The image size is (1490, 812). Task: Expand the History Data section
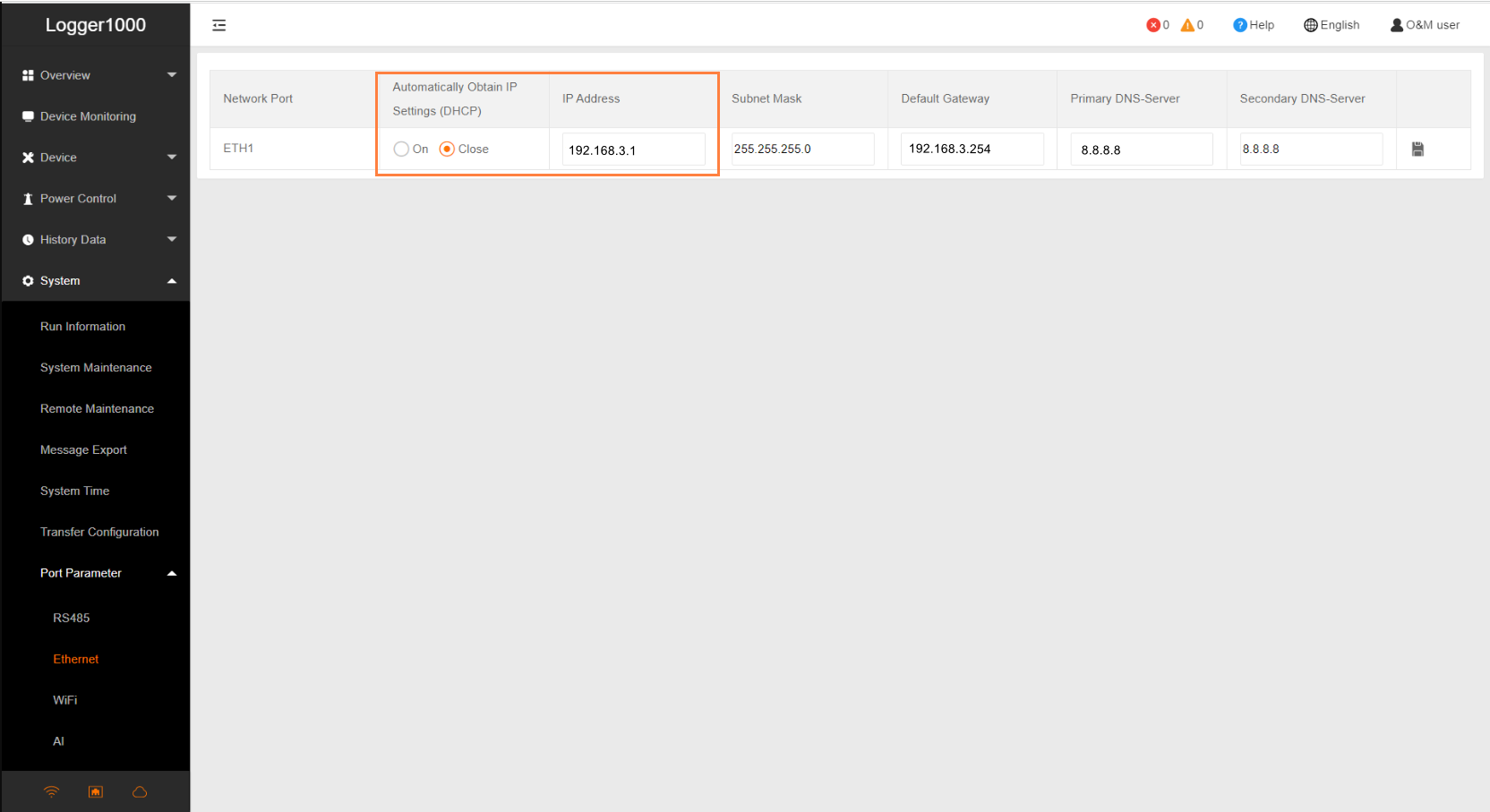point(96,239)
